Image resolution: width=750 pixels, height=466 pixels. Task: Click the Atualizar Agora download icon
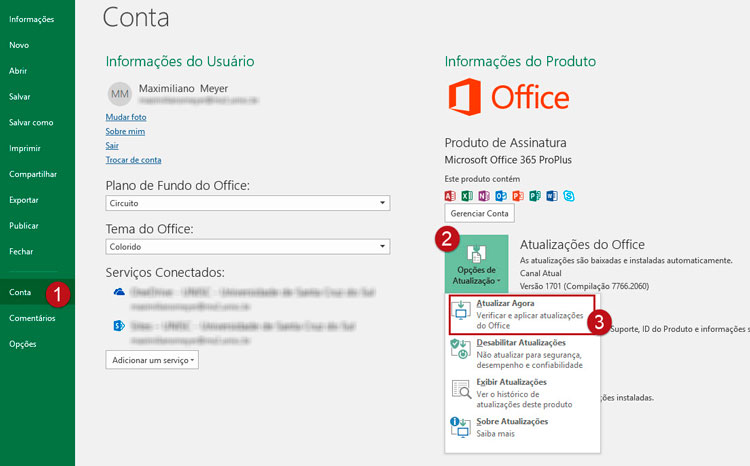point(461,310)
